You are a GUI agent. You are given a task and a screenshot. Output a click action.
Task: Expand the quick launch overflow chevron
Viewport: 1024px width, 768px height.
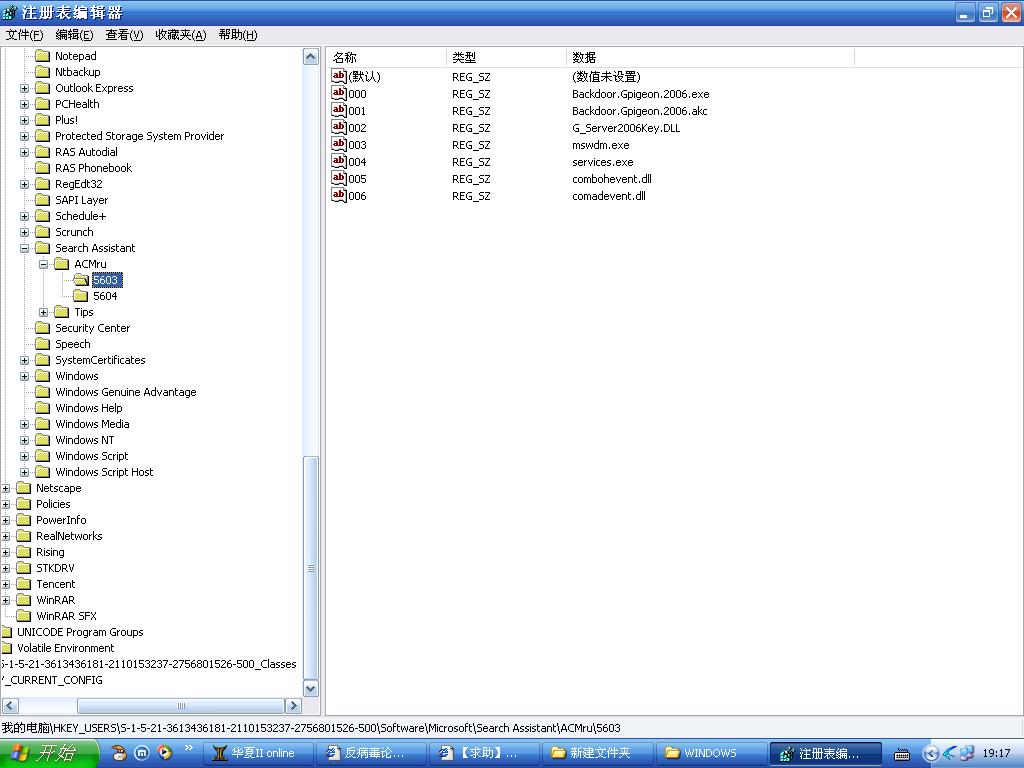(x=189, y=748)
